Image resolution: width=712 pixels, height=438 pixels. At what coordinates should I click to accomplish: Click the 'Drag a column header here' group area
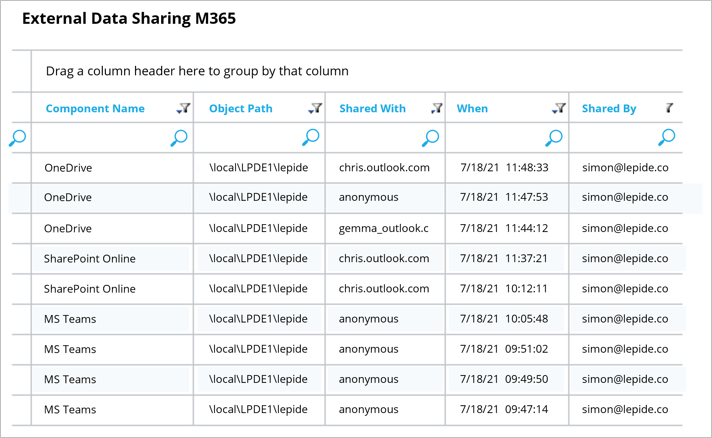coord(356,71)
